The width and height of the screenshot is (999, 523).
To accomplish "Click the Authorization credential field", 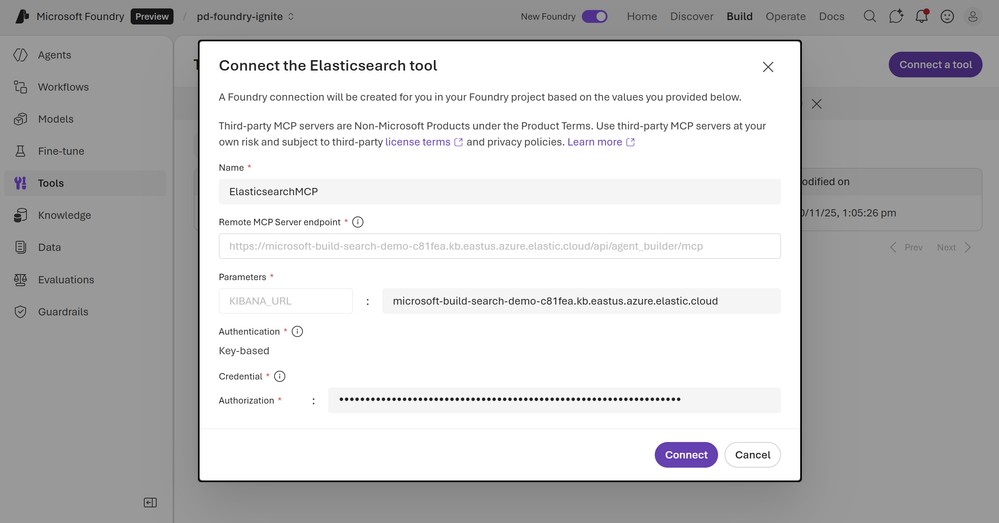I will (x=554, y=400).
